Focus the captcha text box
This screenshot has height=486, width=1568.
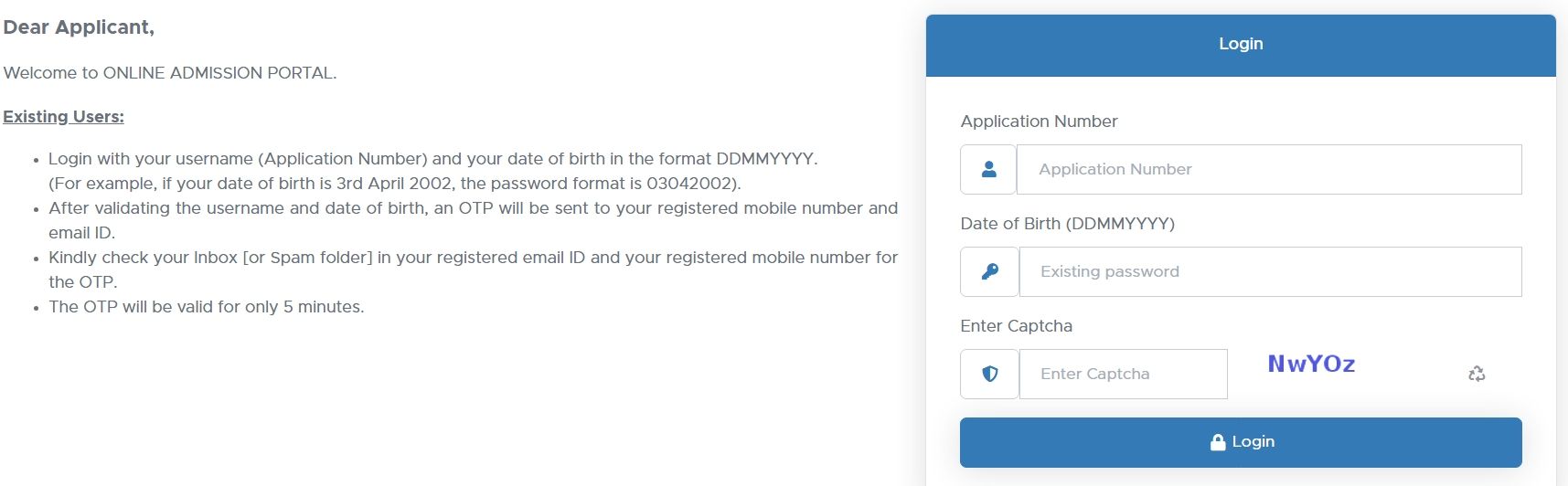(x=1123, y=374)
